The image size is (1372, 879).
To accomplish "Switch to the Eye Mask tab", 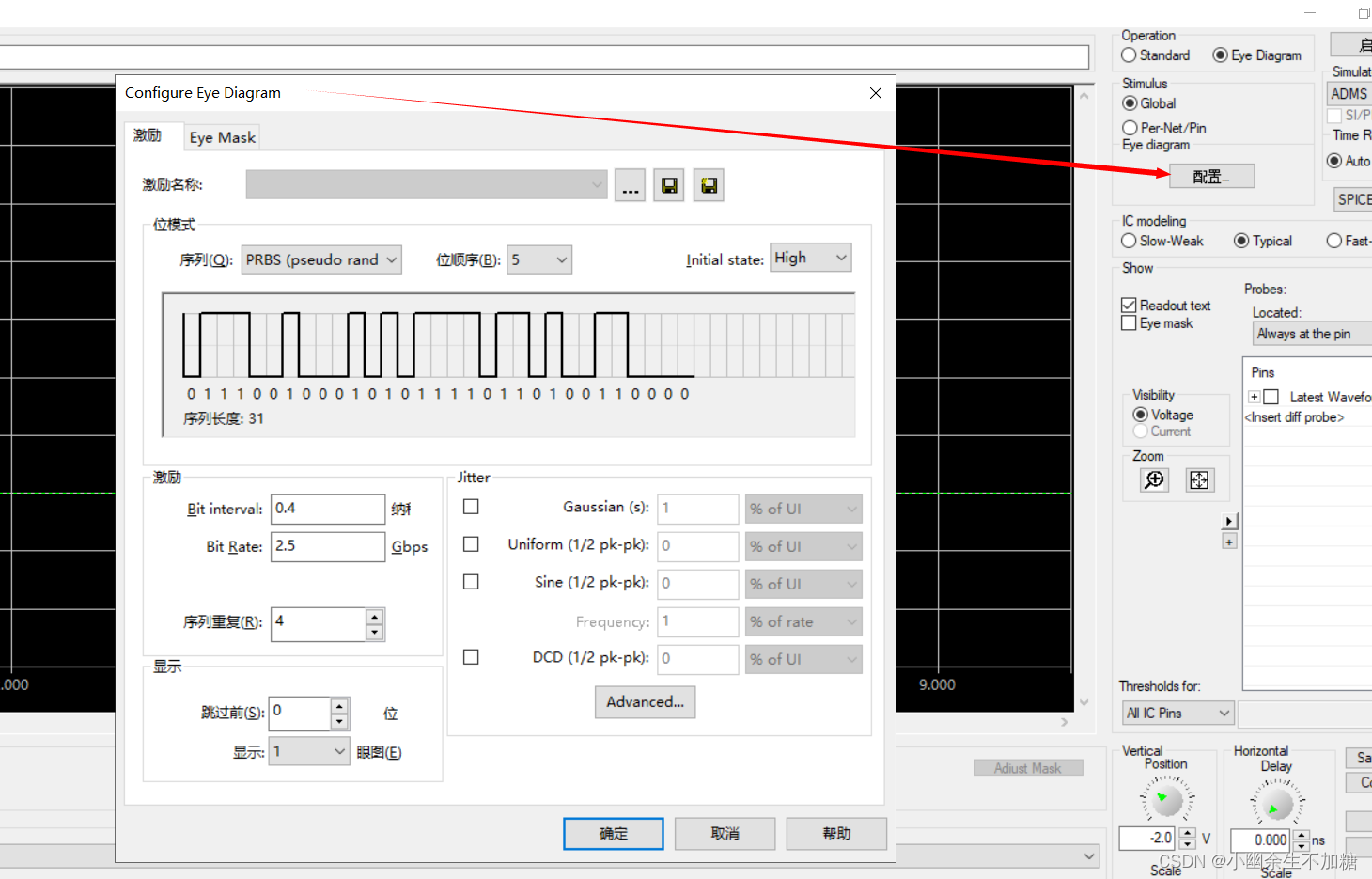I will (x=222, y=137).
